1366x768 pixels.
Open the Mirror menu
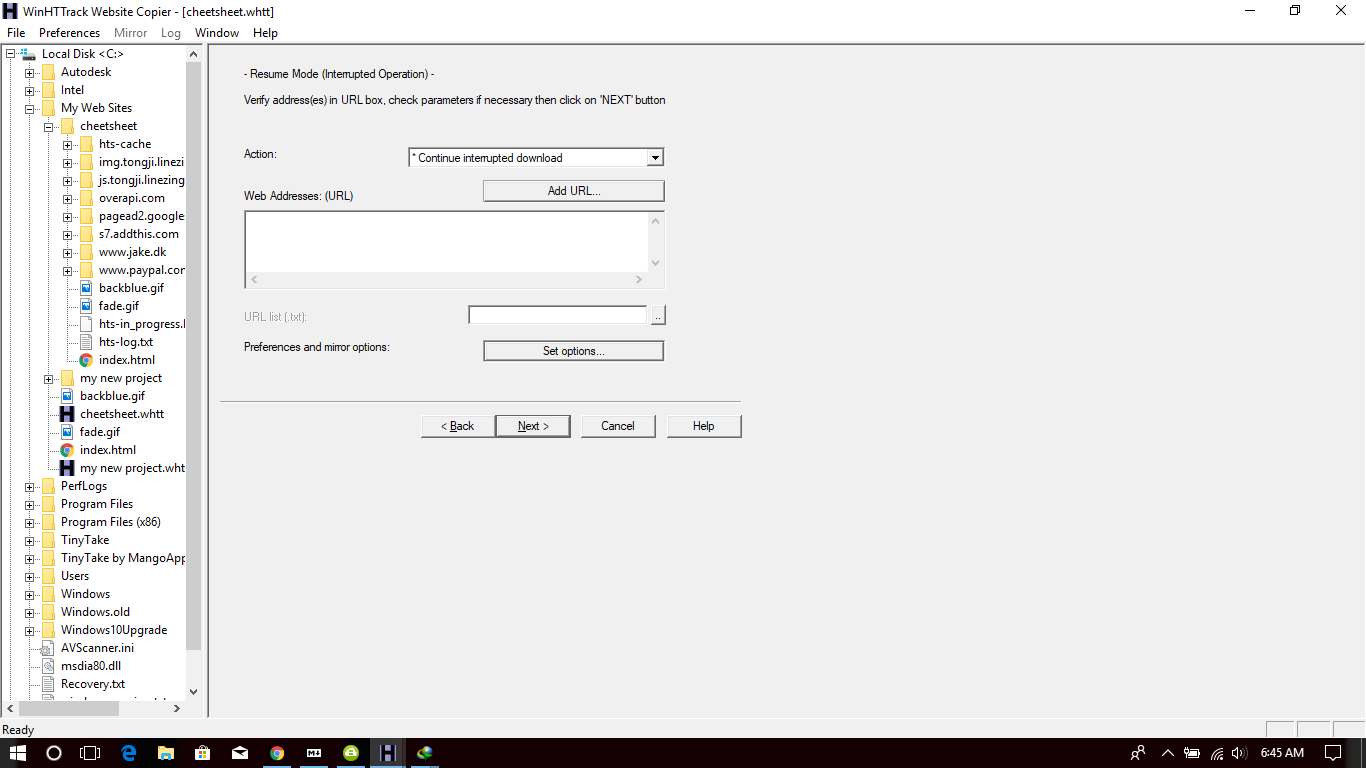click(x=130, y=32)
